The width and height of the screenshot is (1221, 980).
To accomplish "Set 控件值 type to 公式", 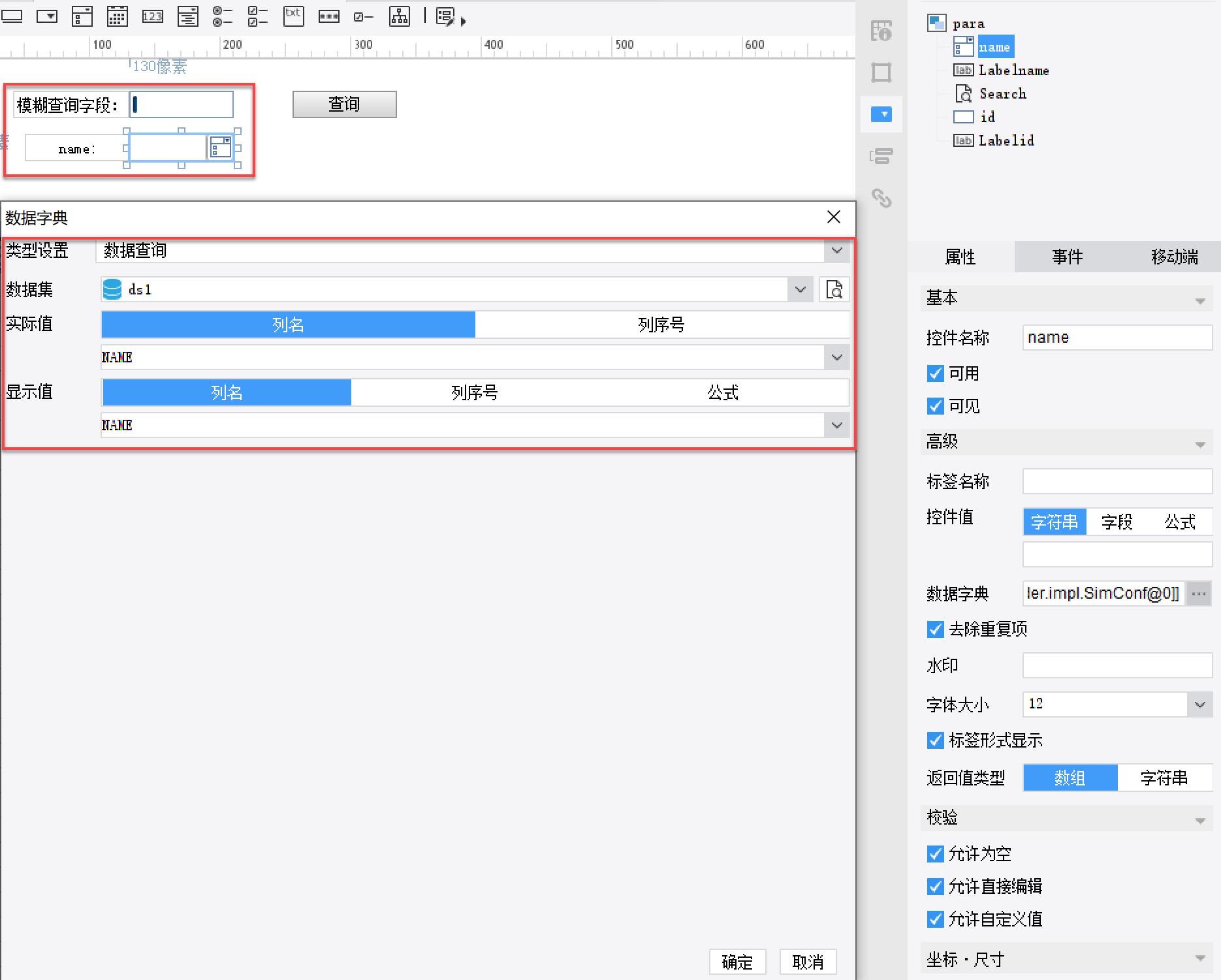I will (x=1180, y=522).
